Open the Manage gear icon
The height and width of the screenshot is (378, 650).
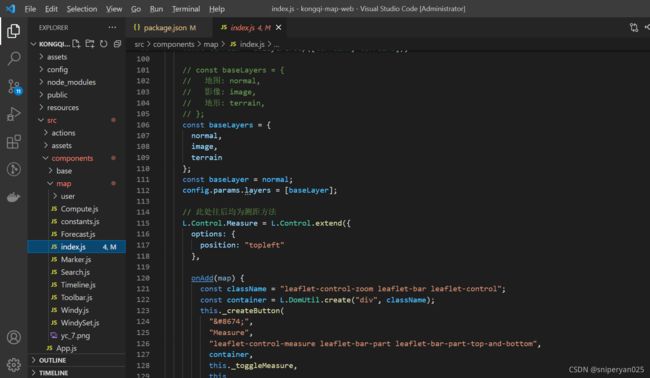point(14,365)
